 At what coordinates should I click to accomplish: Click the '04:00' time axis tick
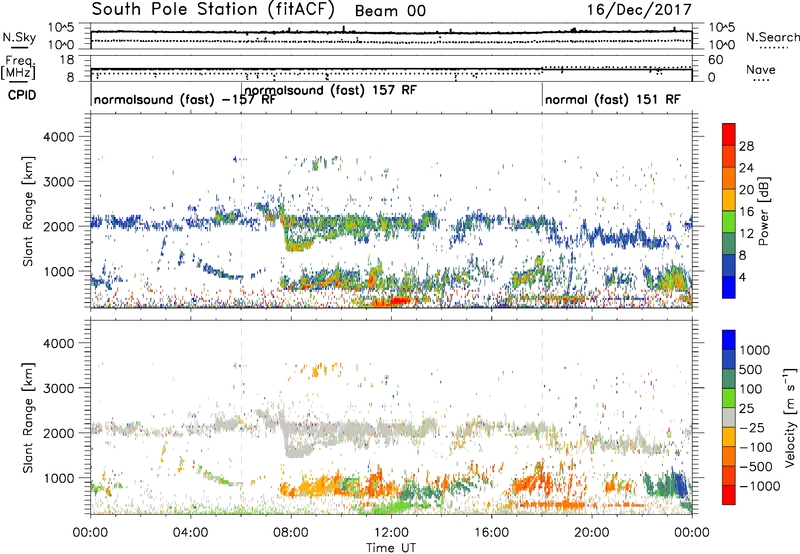(190, 533)
